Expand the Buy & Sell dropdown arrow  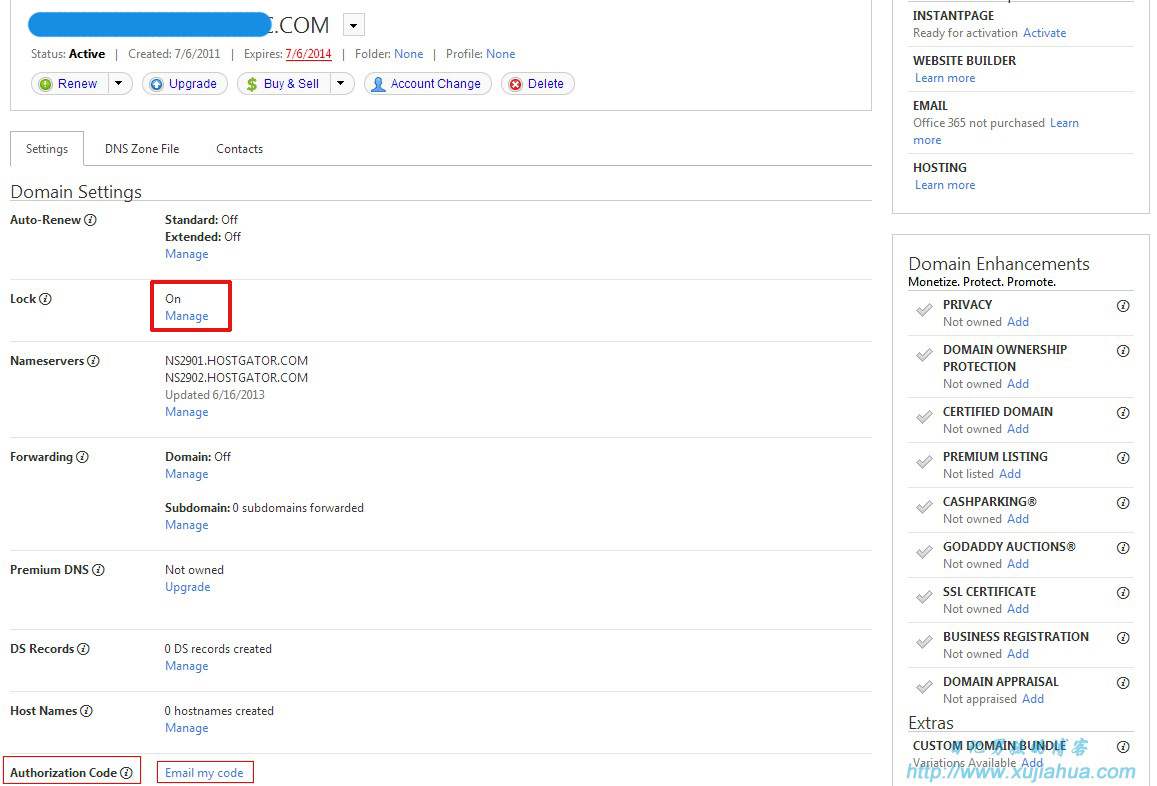pos(342,84)
